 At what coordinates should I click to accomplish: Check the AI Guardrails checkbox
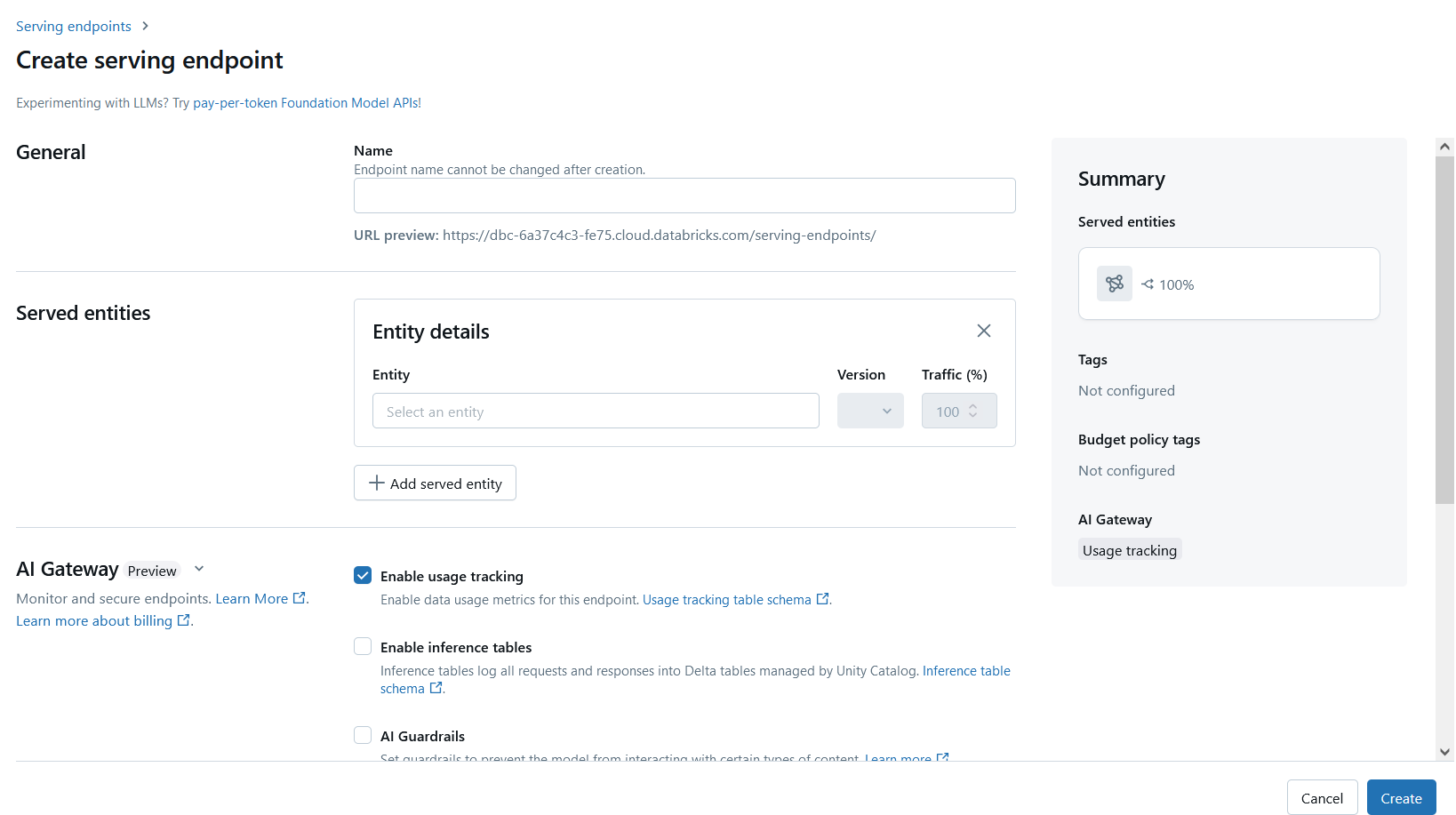[363, 735]
